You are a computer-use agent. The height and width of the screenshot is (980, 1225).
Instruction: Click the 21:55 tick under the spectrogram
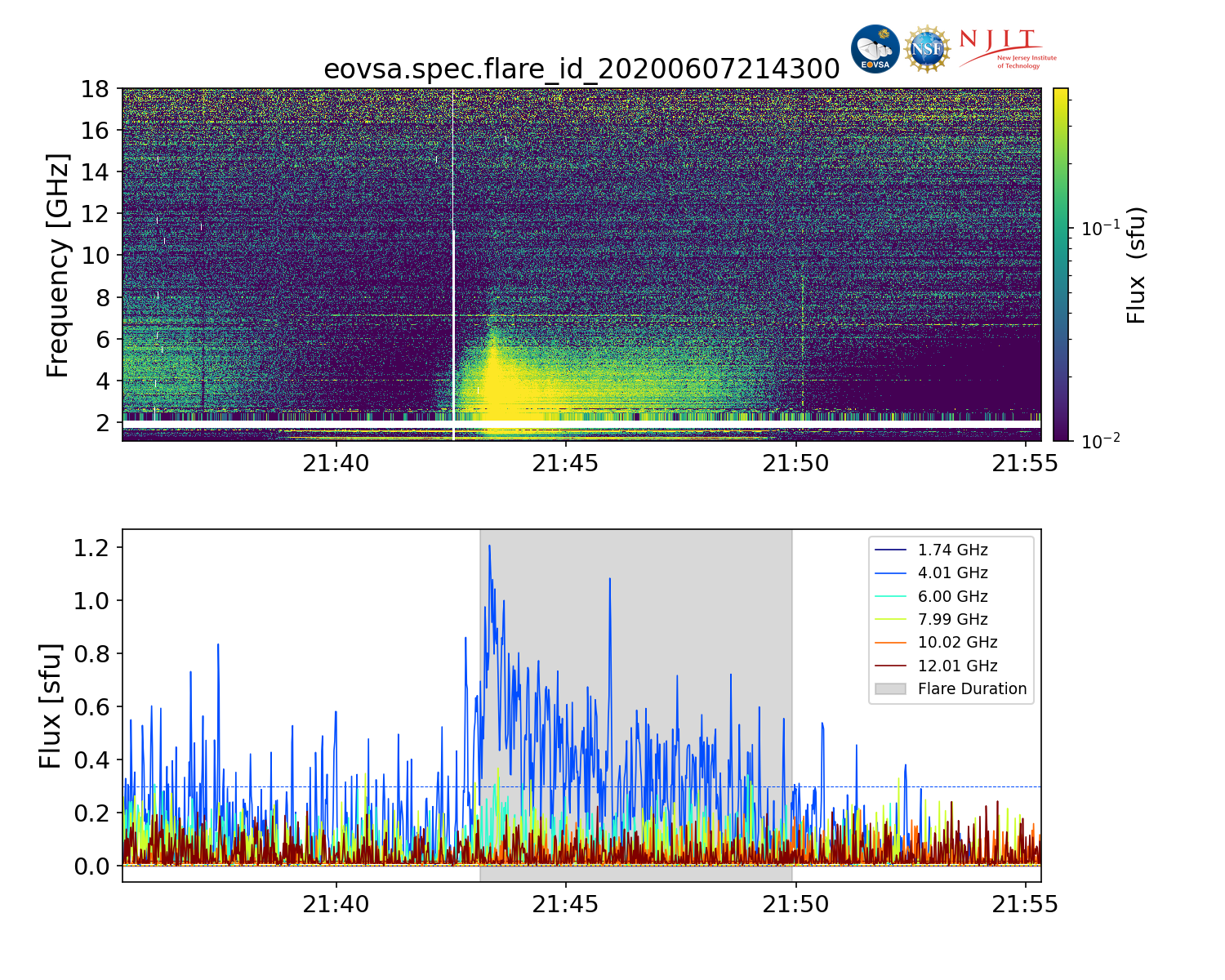point(1025,464)
